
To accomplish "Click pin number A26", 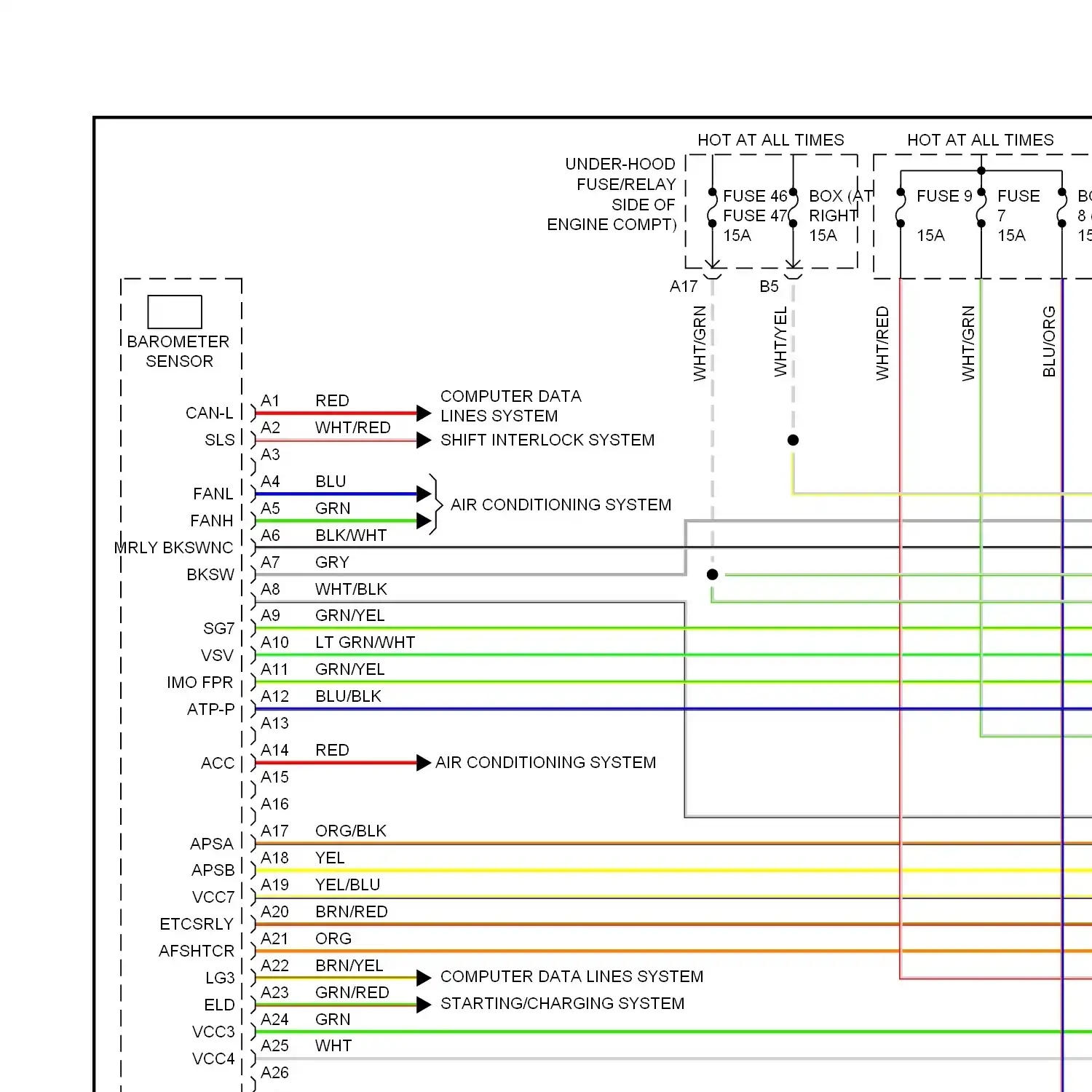I will [274, 1073].
